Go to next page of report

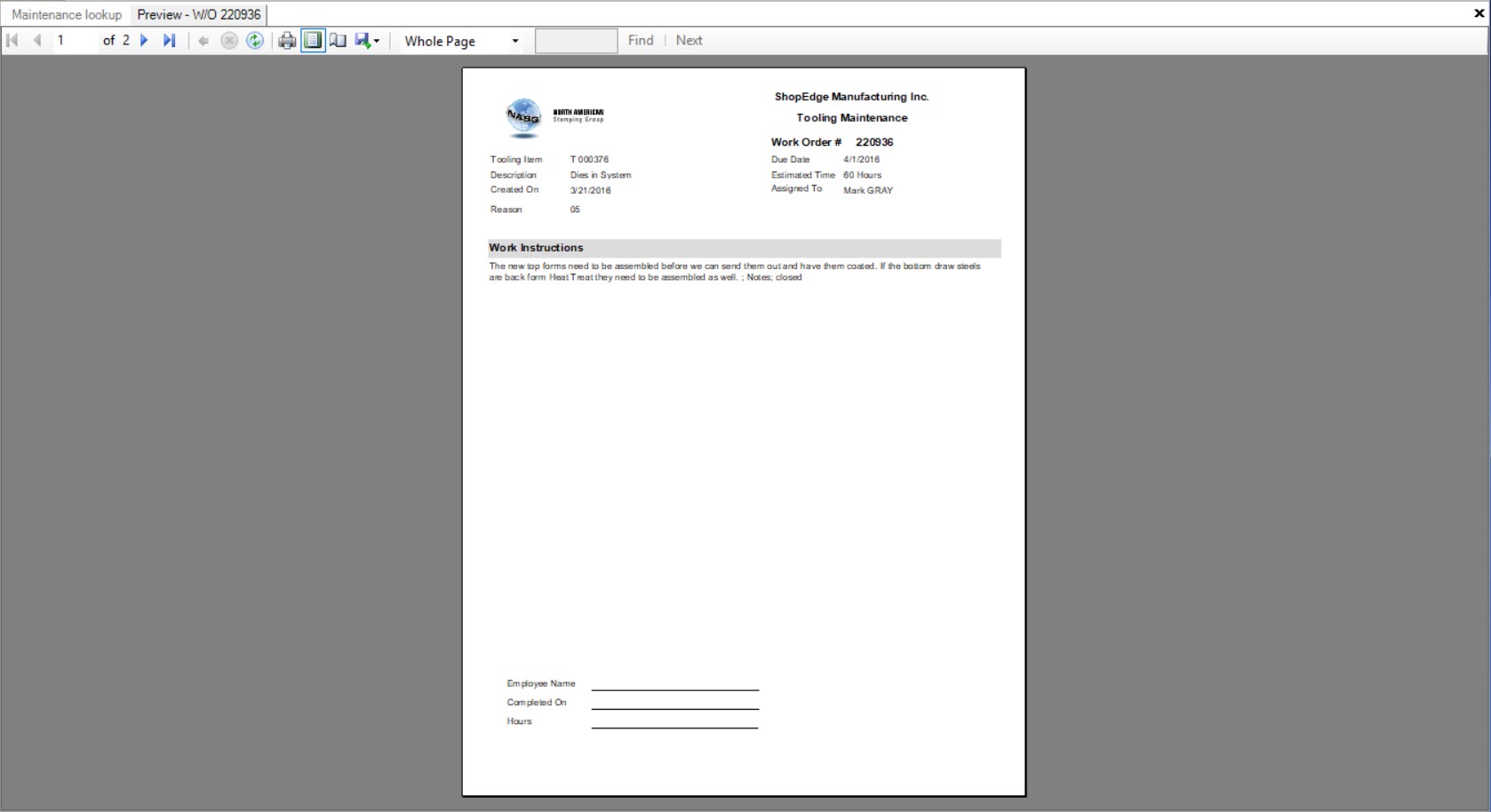click(144, 40)
